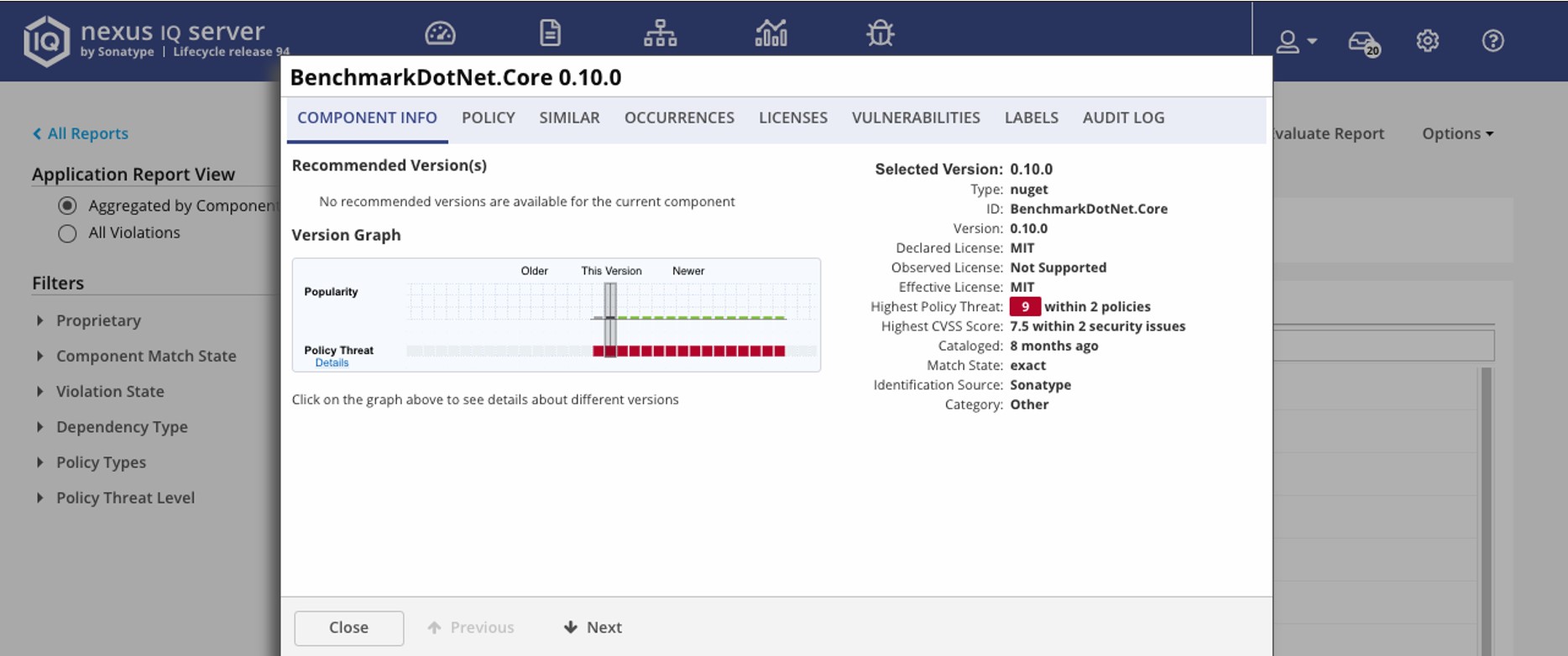Open the success metrics chart icon

coord(771,34)
